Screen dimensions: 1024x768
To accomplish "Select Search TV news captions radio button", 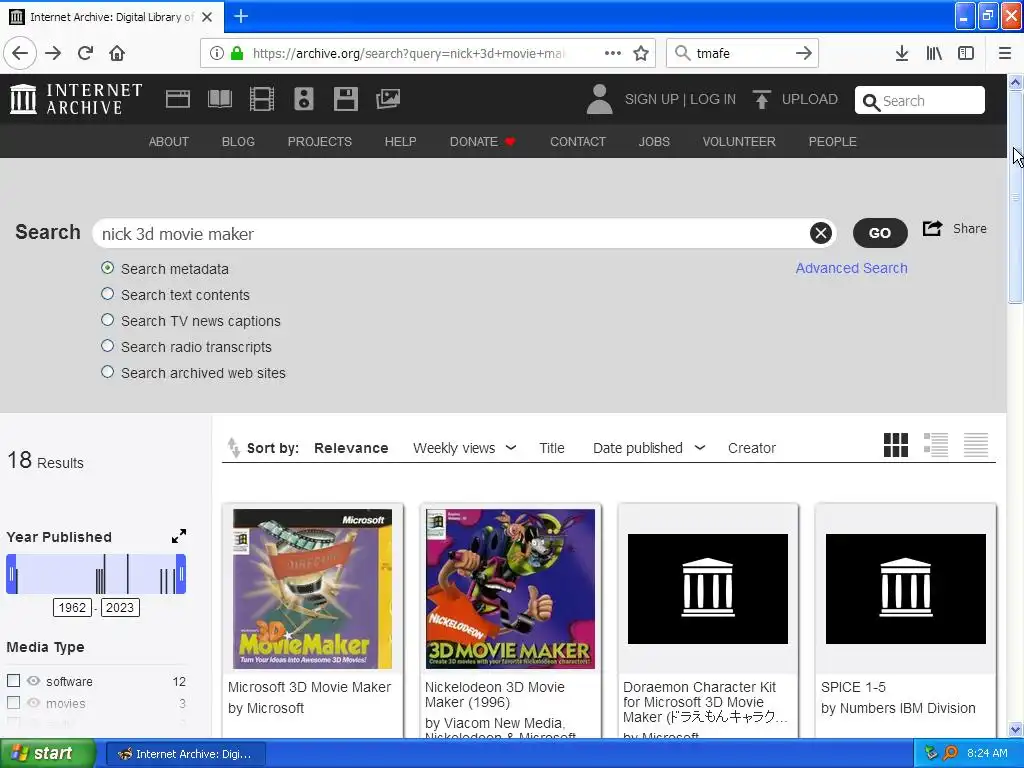I will tap(108, 320).
